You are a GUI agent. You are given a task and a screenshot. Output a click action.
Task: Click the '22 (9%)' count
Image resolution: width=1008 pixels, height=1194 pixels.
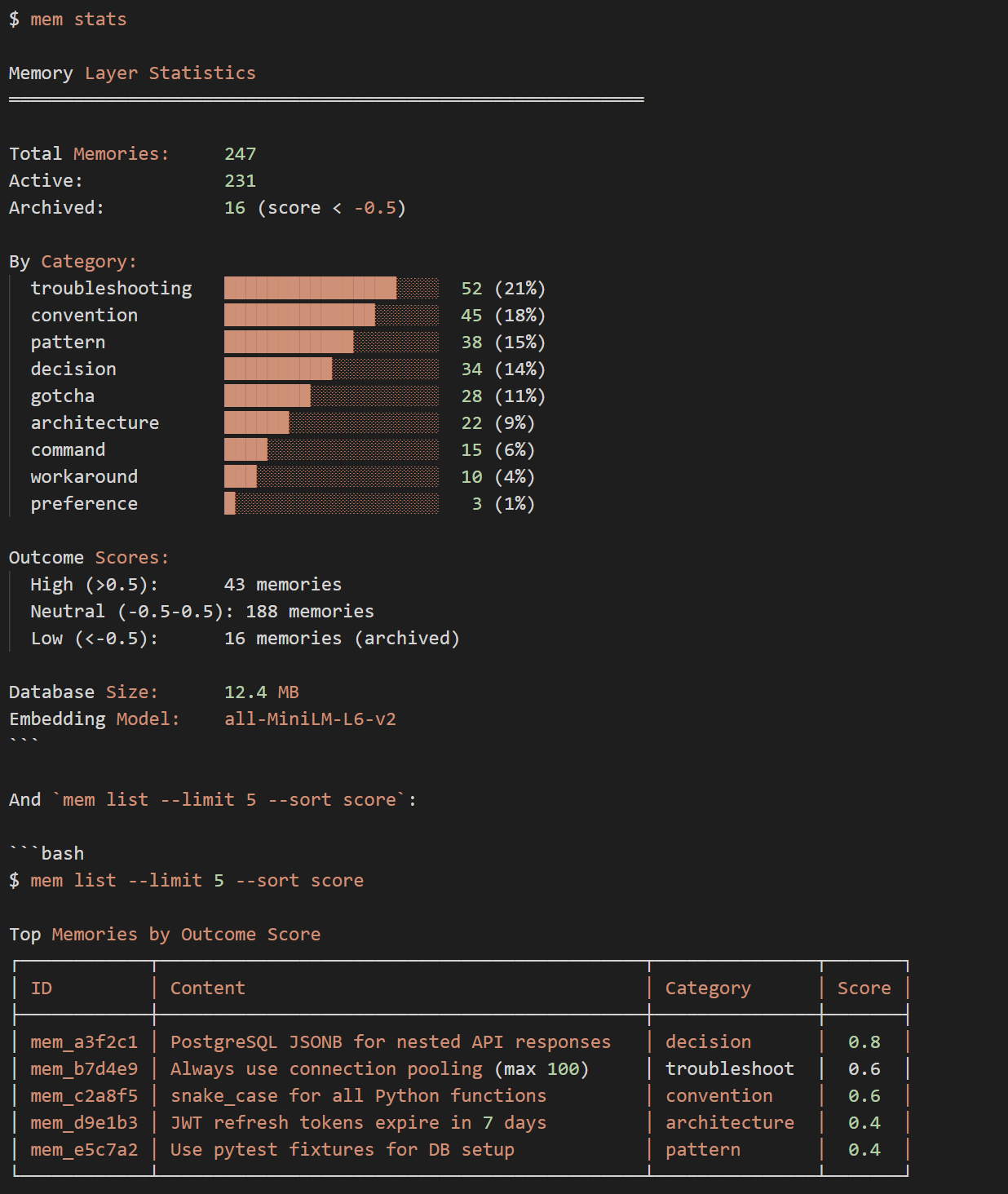(x=497, y=422)
